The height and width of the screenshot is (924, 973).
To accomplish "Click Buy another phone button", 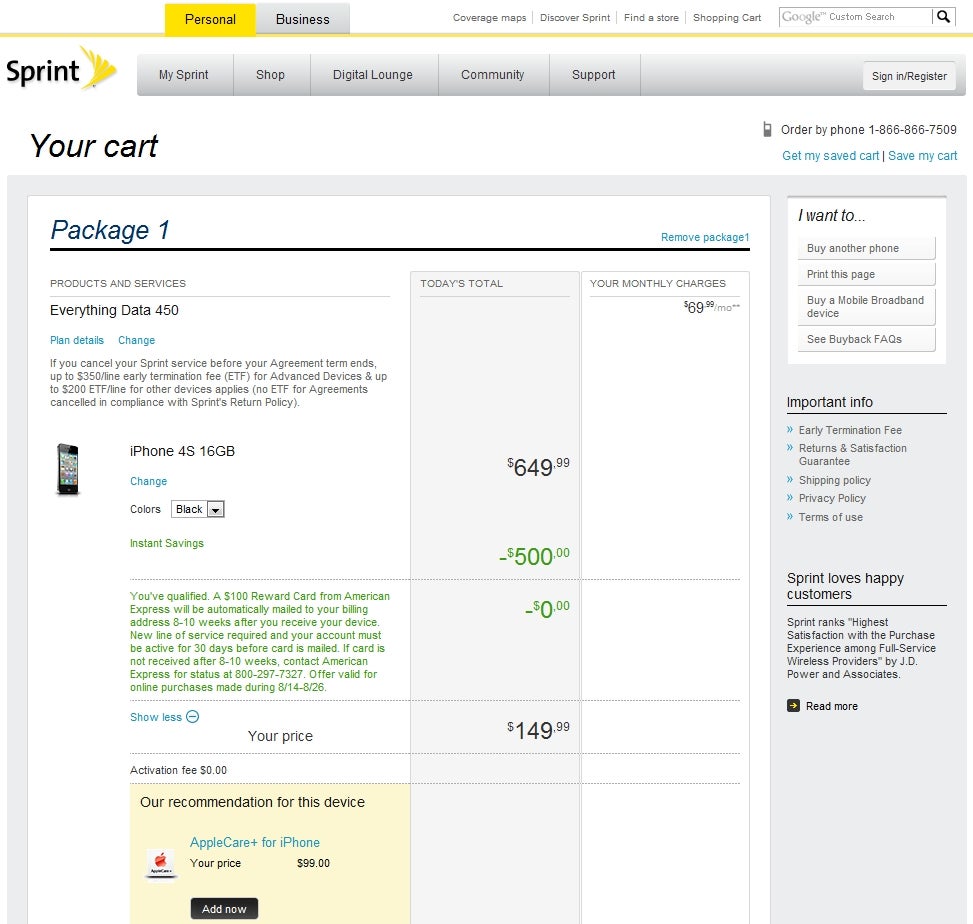I will (866, 248).
